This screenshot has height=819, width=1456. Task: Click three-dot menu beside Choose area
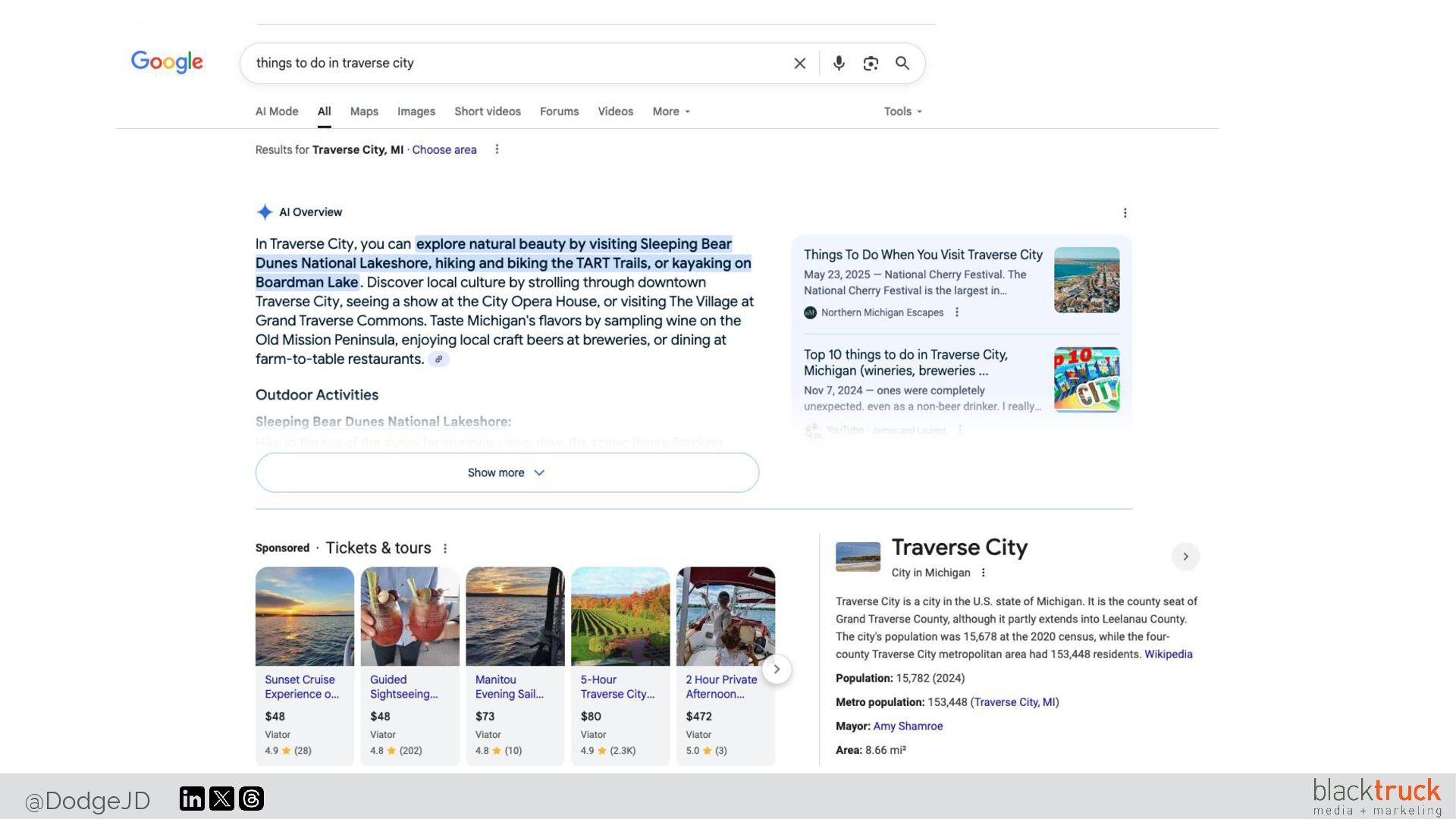497,149
